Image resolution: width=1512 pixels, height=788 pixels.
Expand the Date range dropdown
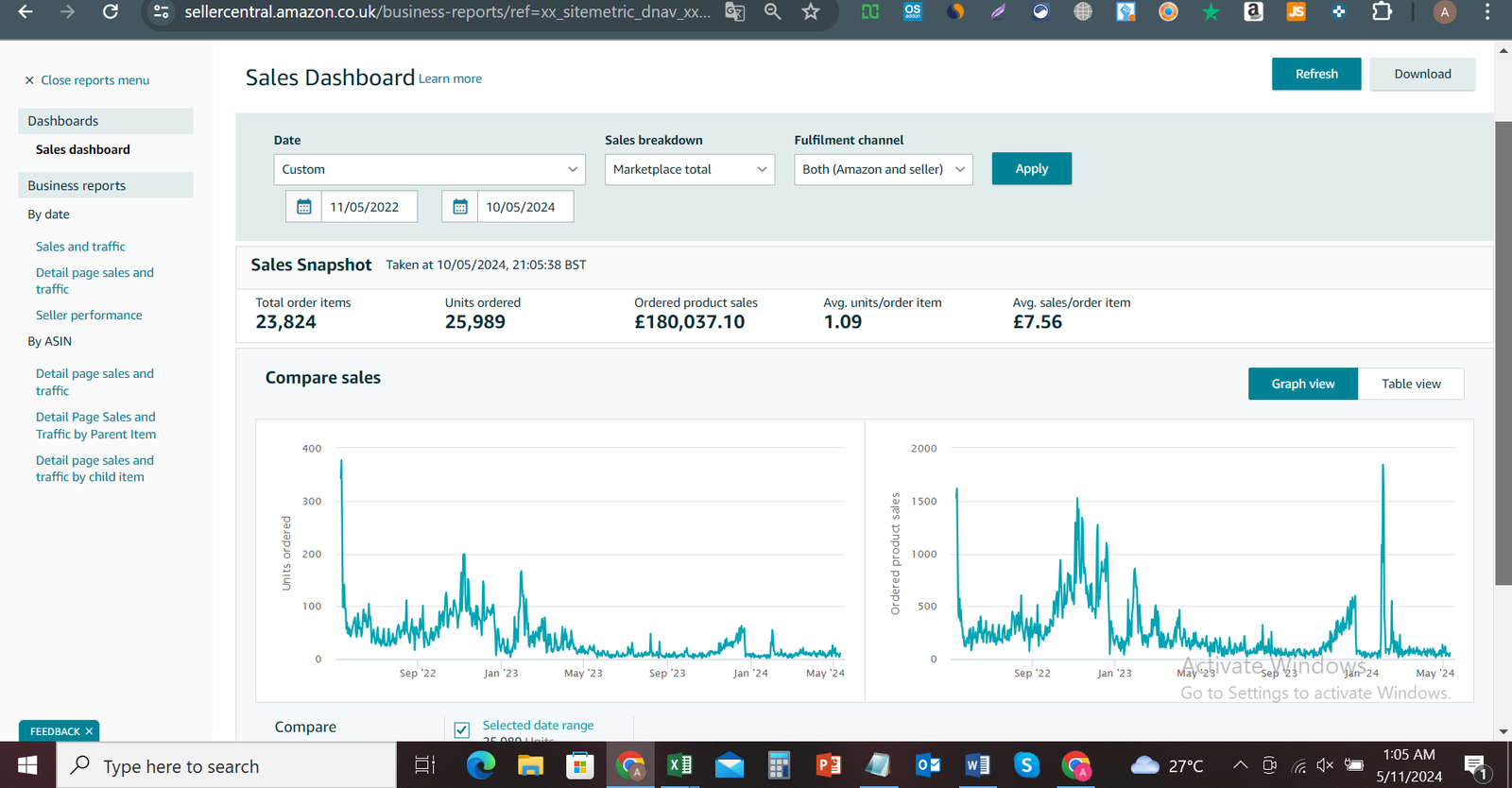(429, 170)
